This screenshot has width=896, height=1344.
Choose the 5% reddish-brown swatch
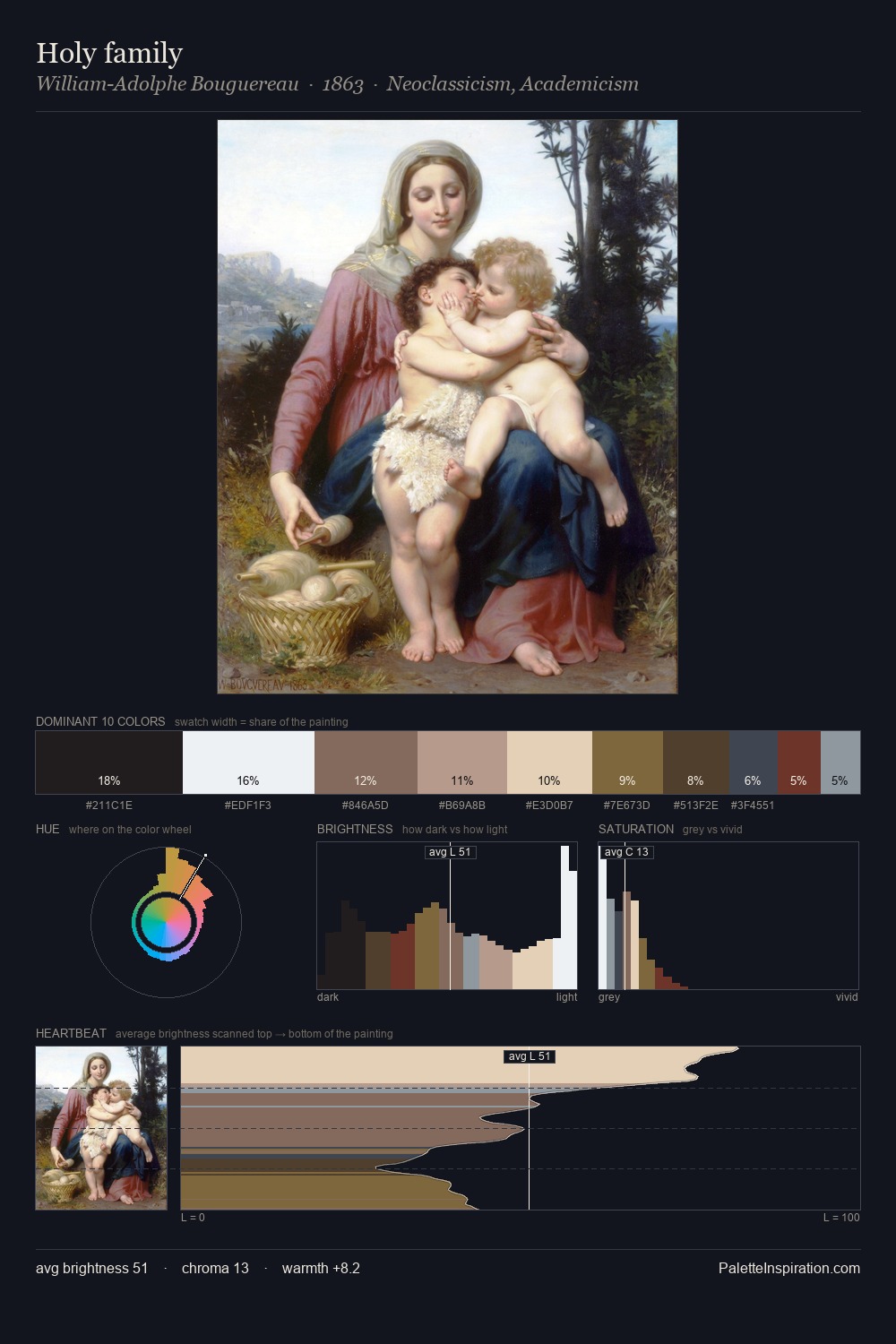(x=798, y=762)
